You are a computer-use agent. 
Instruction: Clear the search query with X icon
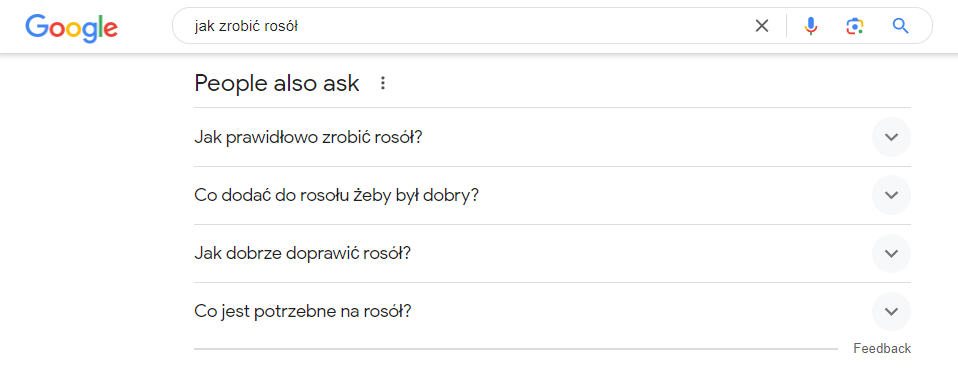pyautogui.click(x=762, y=26)
